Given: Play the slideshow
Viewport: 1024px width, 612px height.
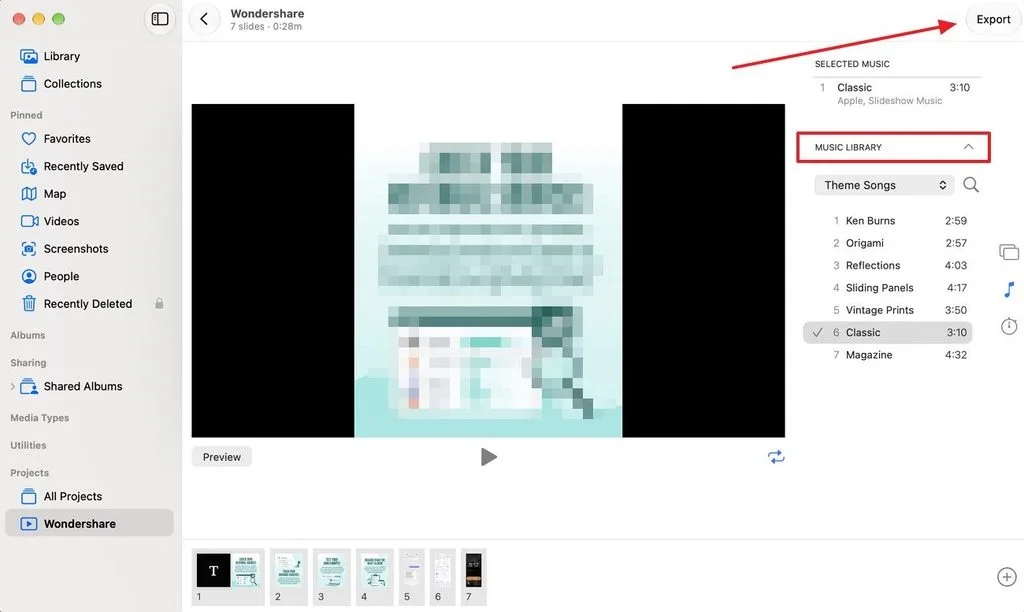Looking at the screenshot, I should 488,457.
